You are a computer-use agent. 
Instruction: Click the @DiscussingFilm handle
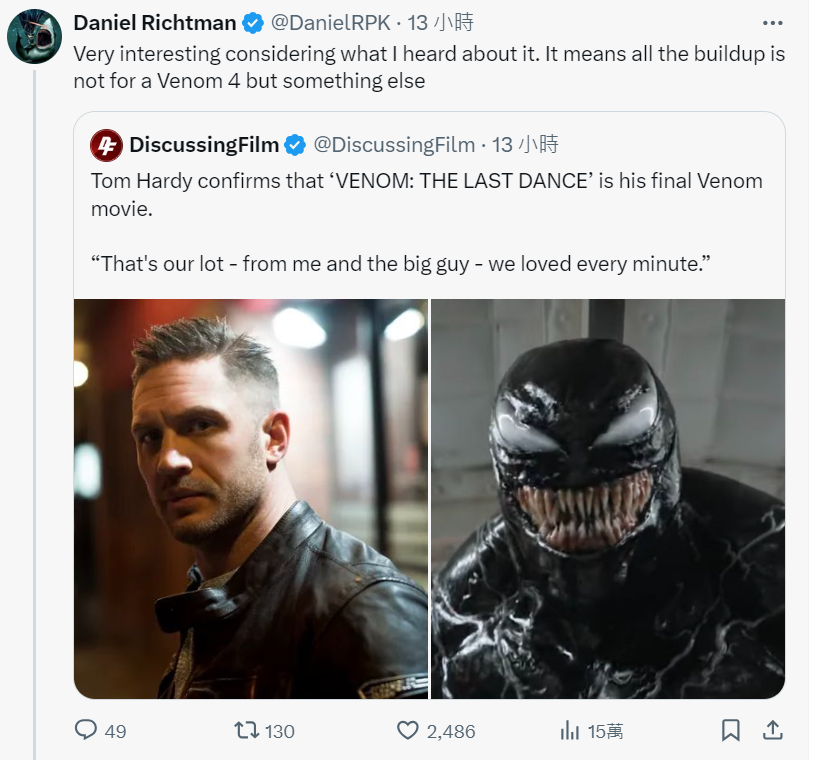click(394, 145)
